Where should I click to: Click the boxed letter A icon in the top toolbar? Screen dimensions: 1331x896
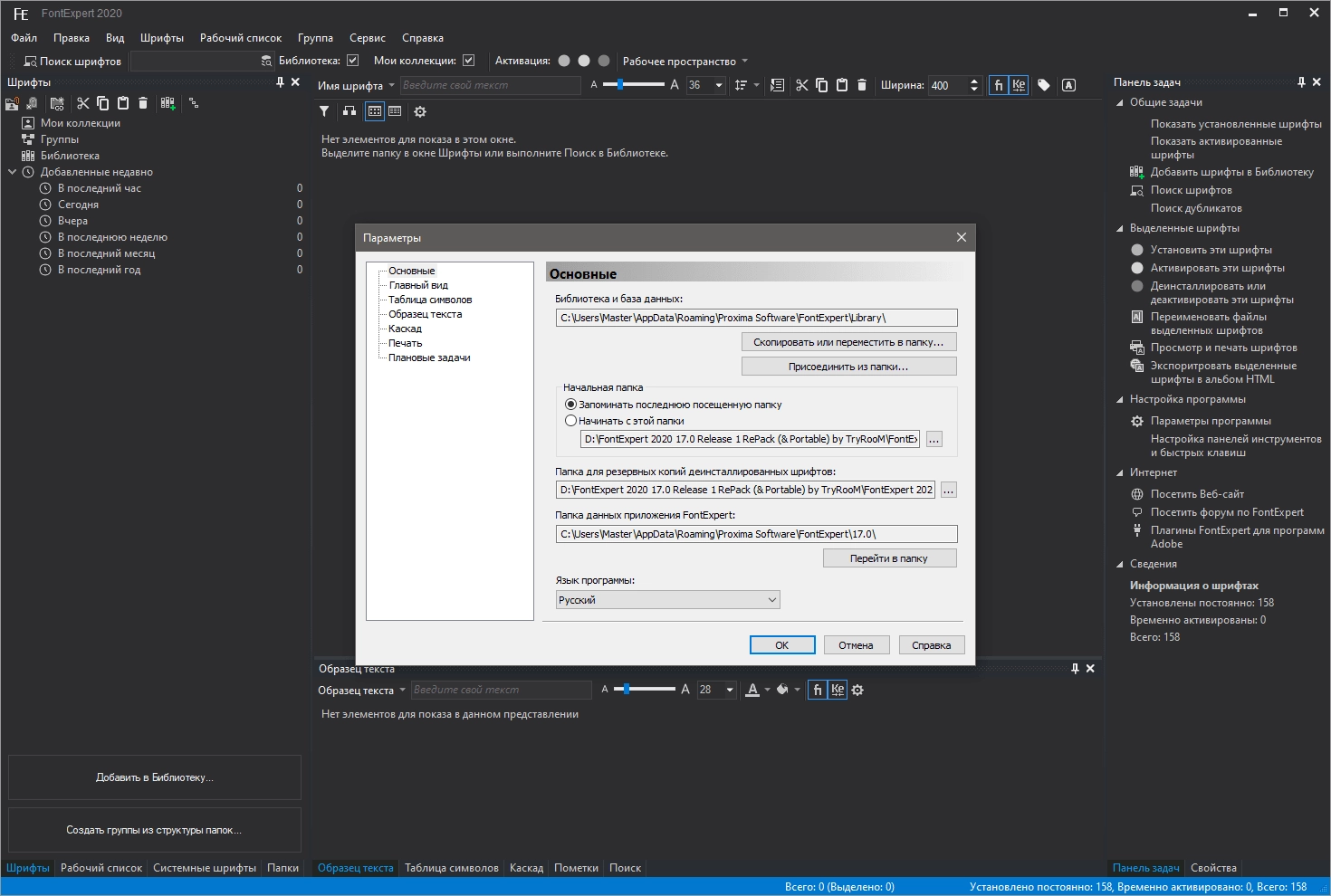pos(1068,85)
